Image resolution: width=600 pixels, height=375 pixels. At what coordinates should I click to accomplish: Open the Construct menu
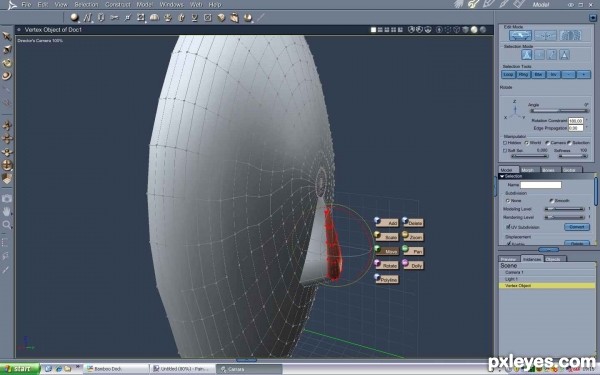tap(117, 5)
